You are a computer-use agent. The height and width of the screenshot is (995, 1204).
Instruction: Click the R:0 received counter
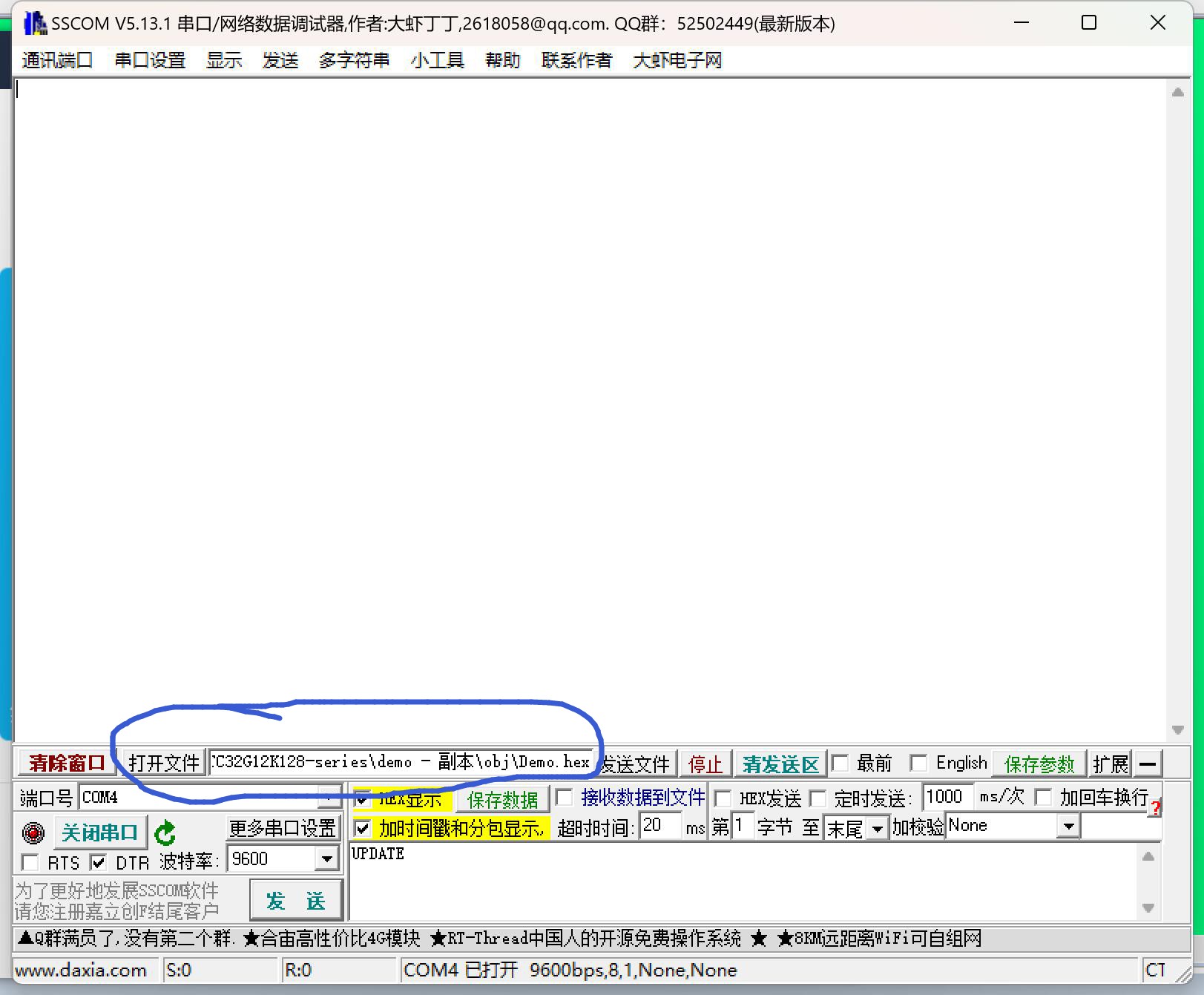298,970
